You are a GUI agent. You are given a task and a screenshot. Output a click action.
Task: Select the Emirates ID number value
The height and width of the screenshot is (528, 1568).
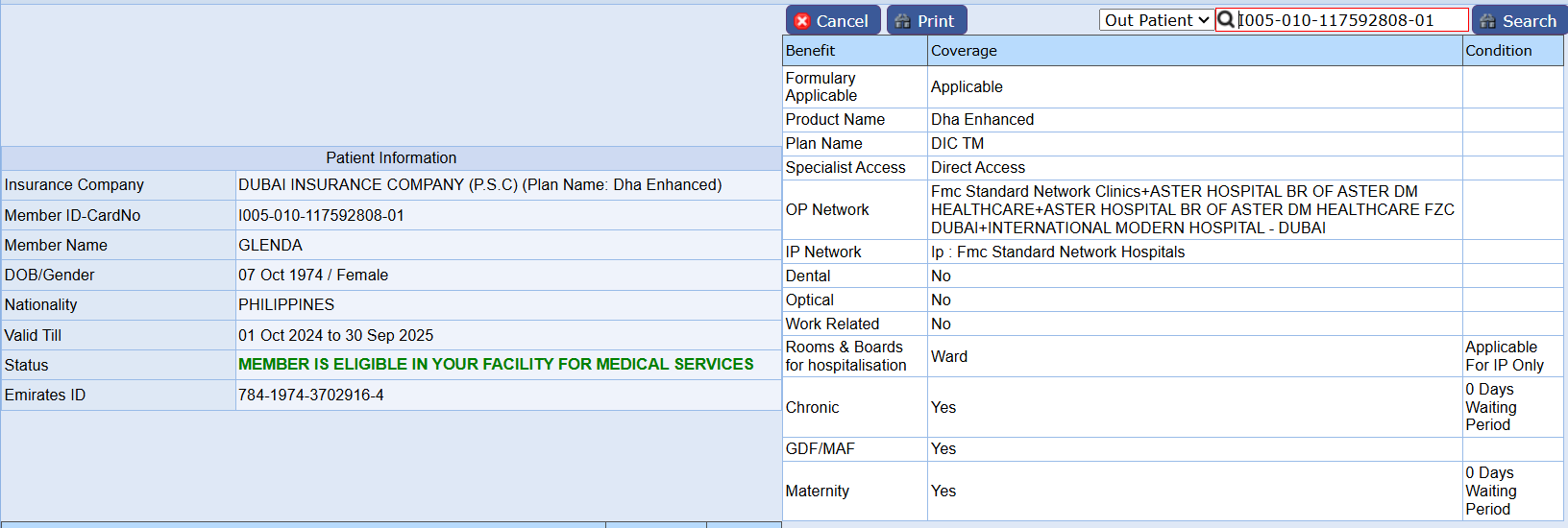pyautogui.click(x=311, y=396)
